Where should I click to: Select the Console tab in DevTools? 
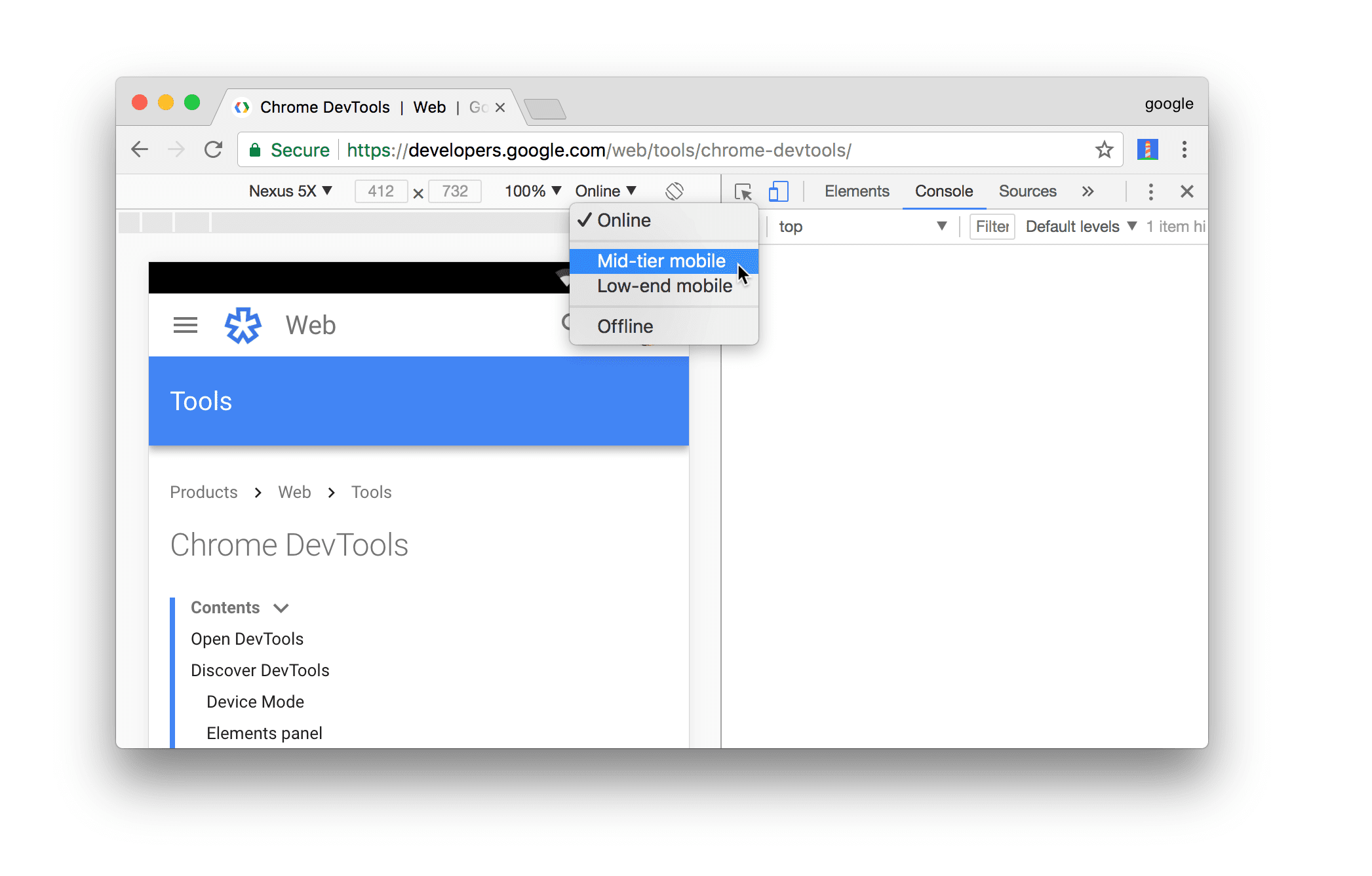[944, 190]
